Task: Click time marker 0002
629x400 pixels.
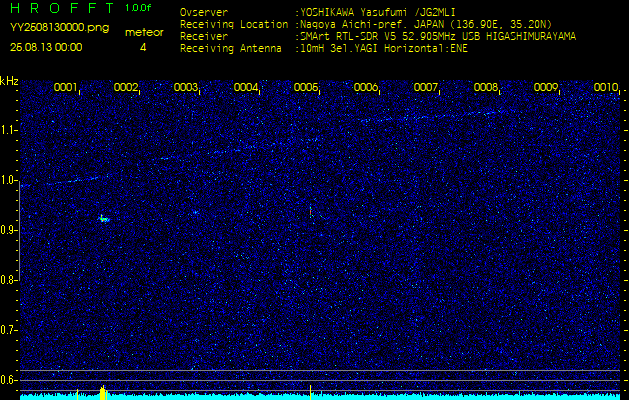Action: click(126, 87)
